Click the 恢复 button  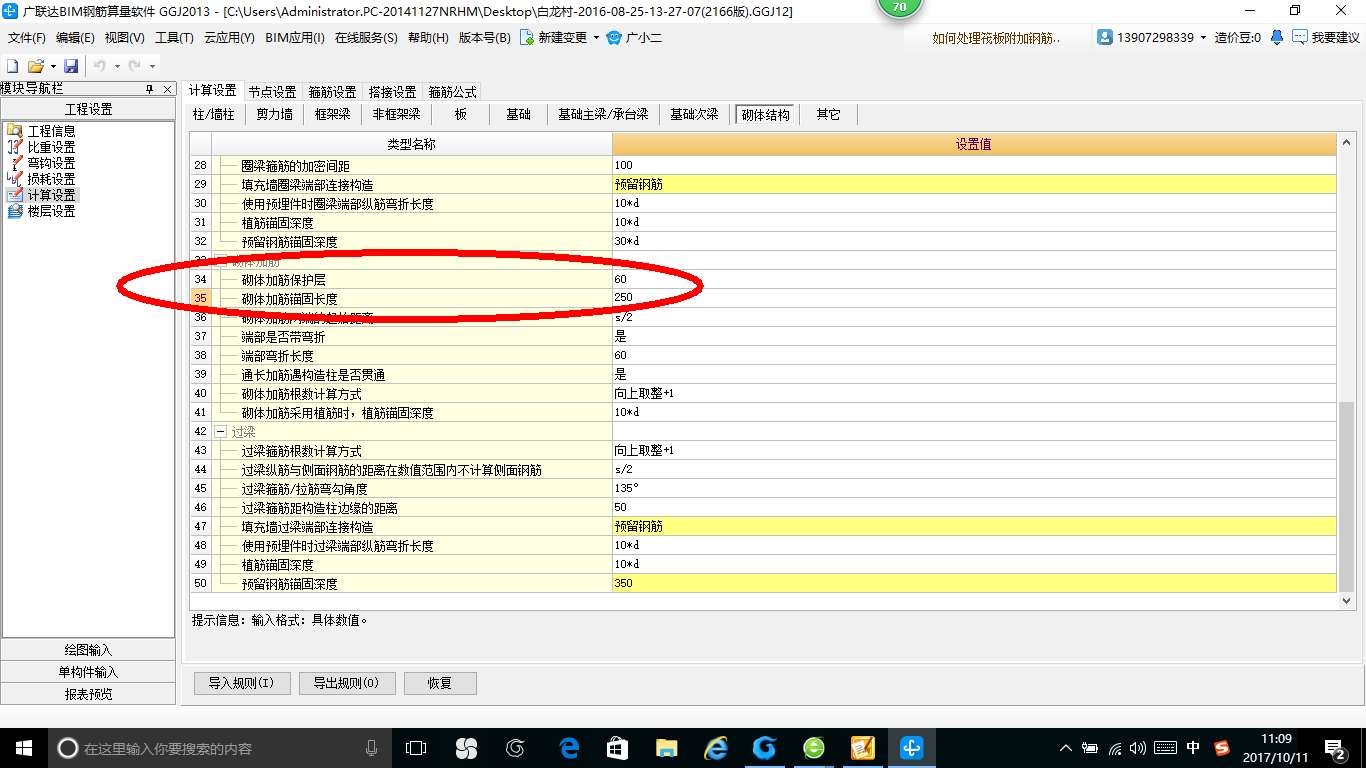[440, 683]
